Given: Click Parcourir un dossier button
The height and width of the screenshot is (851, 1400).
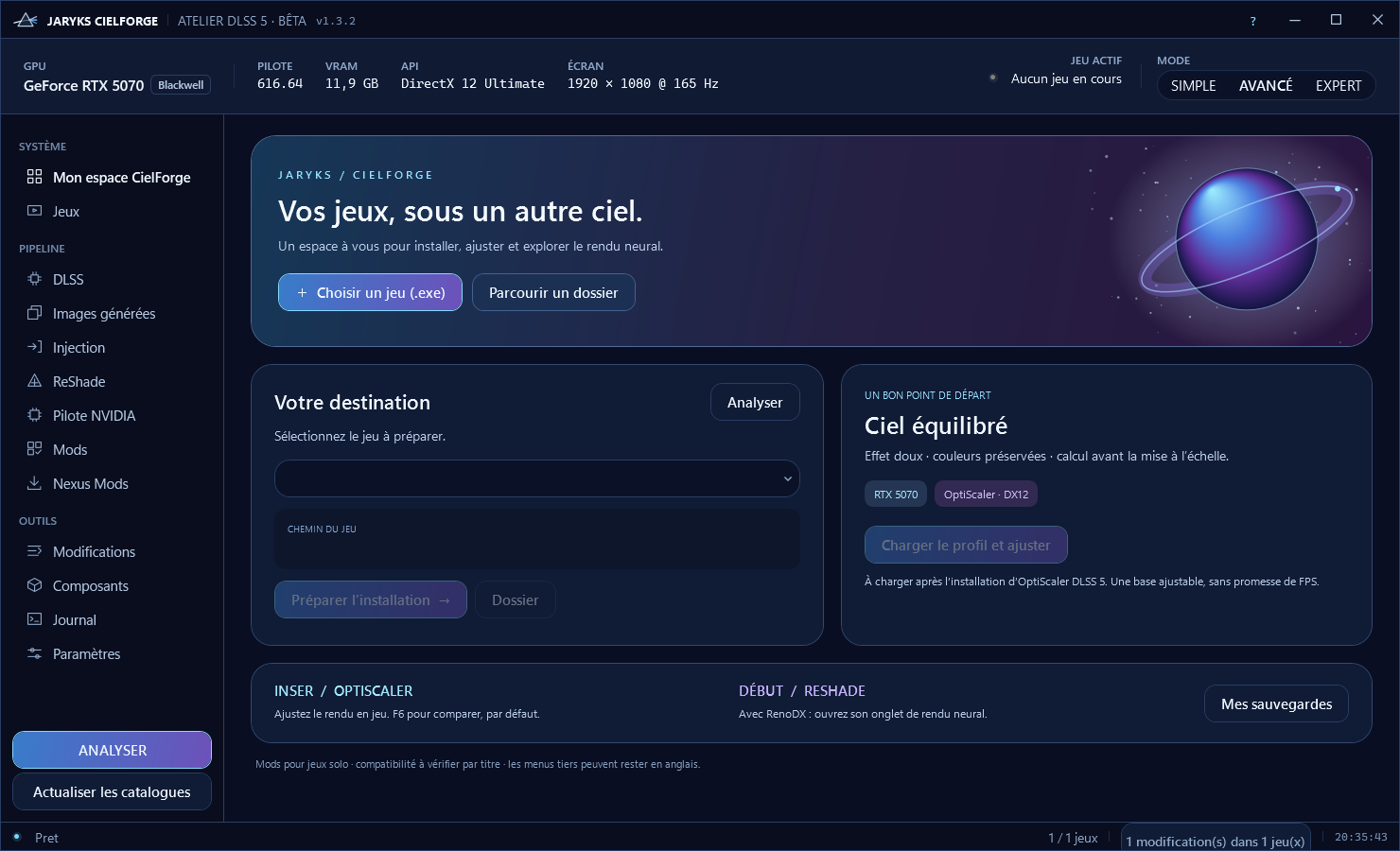Looking at the screenshot, I should tap(553, 292).
